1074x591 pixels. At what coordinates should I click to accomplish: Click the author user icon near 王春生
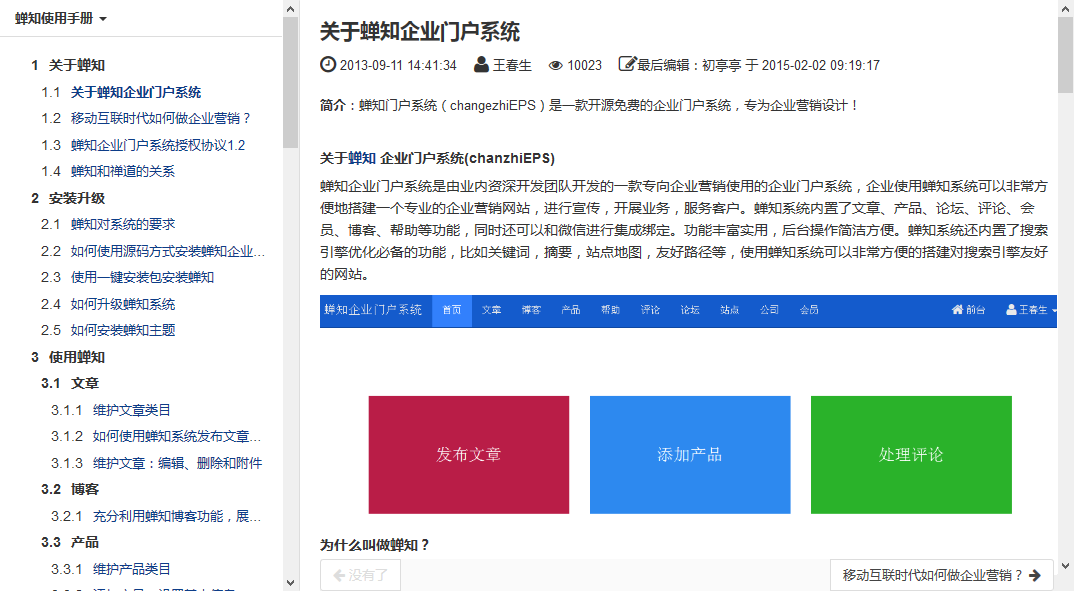(x=482, y=64)
